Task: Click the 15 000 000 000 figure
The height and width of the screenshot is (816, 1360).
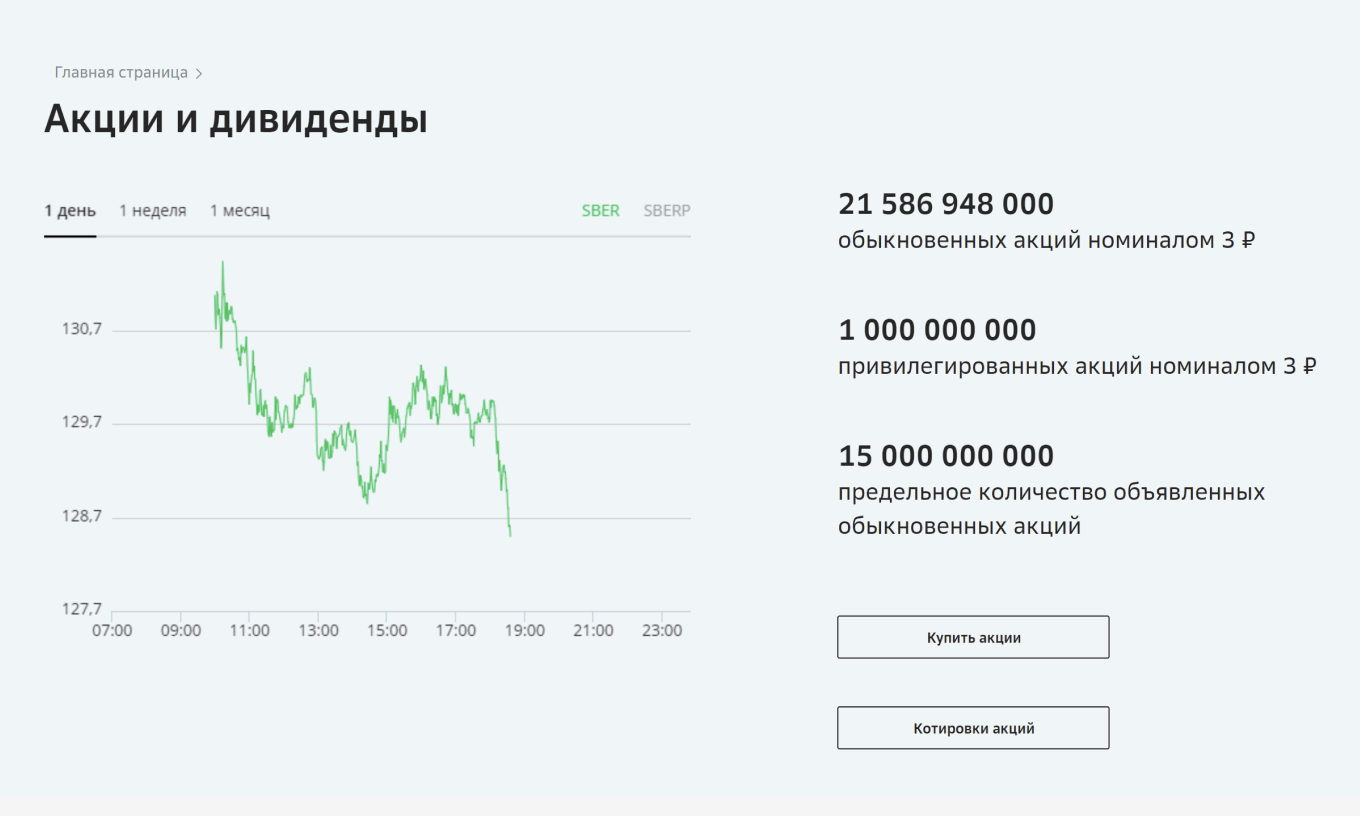Action: click(x=946, y=456)
